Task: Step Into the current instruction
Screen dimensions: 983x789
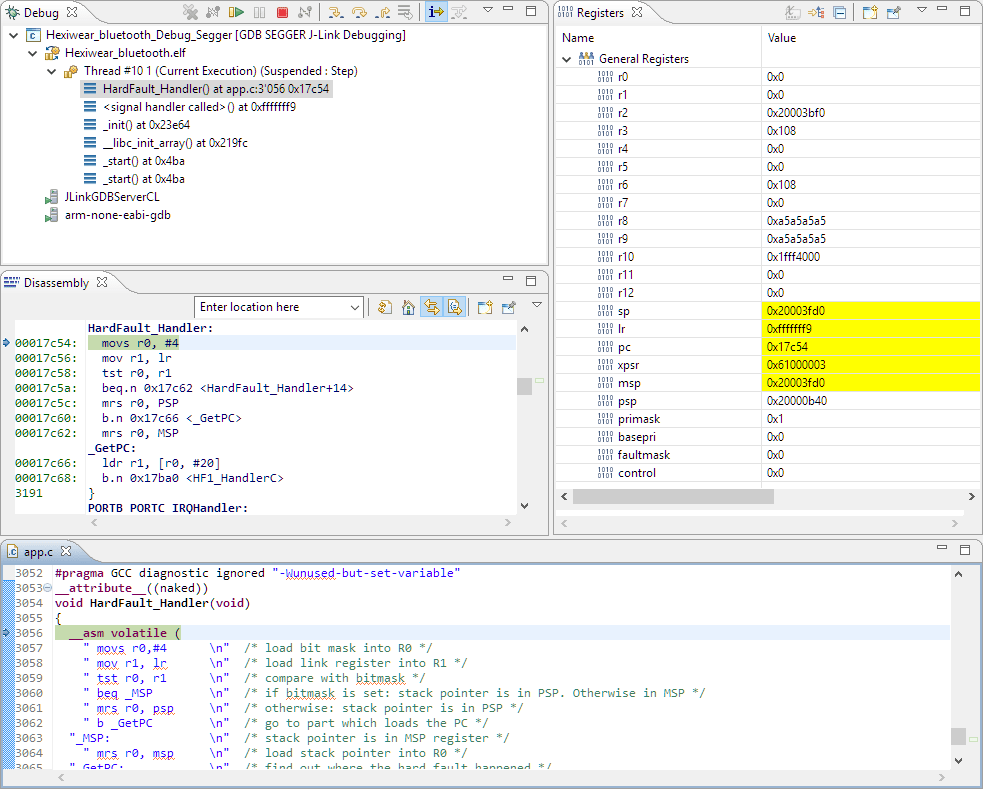Action: click(337, 13)
